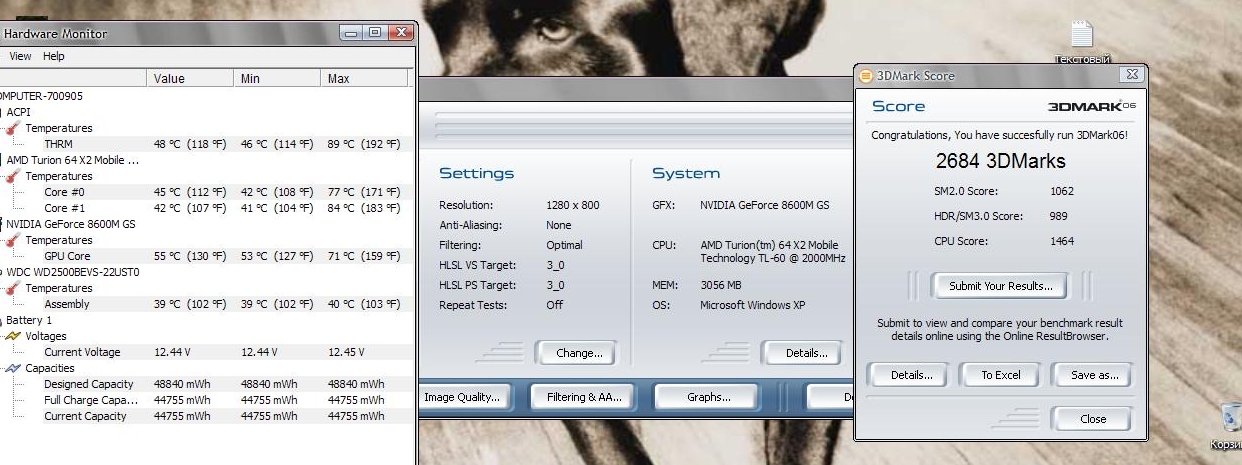Select the Core #0 row
Viewport: 1242px width, 465px height.
click(x=206, y=192)
